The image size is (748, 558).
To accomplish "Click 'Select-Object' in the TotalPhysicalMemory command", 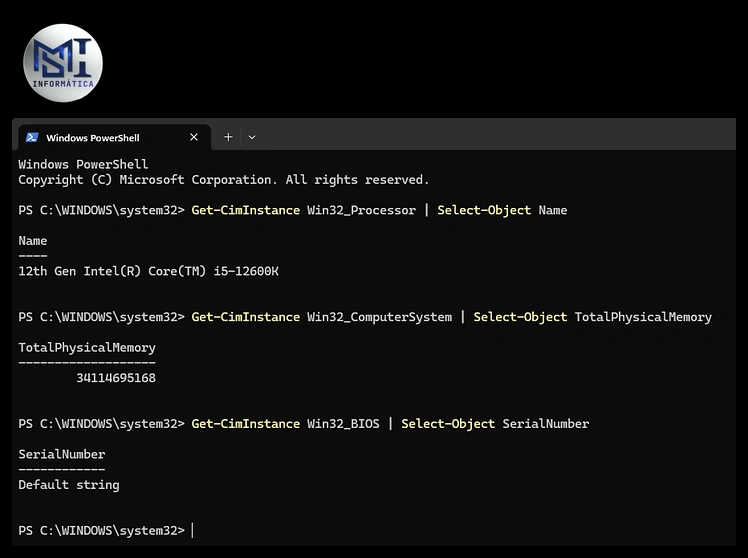I will (520, 317).
